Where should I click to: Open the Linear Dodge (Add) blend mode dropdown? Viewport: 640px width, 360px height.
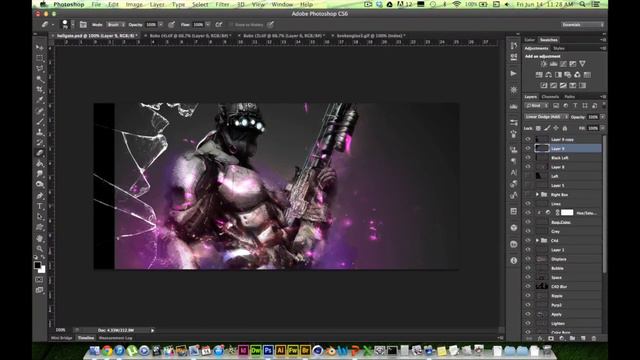pos(547,117)
